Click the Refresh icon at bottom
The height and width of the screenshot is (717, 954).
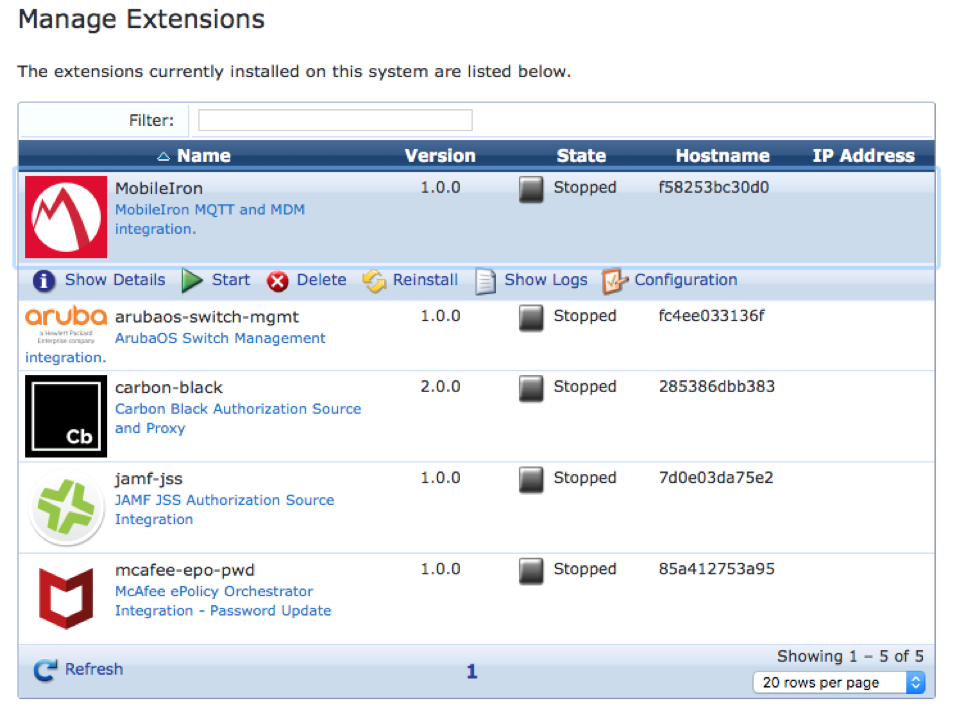tap(45, 670)
